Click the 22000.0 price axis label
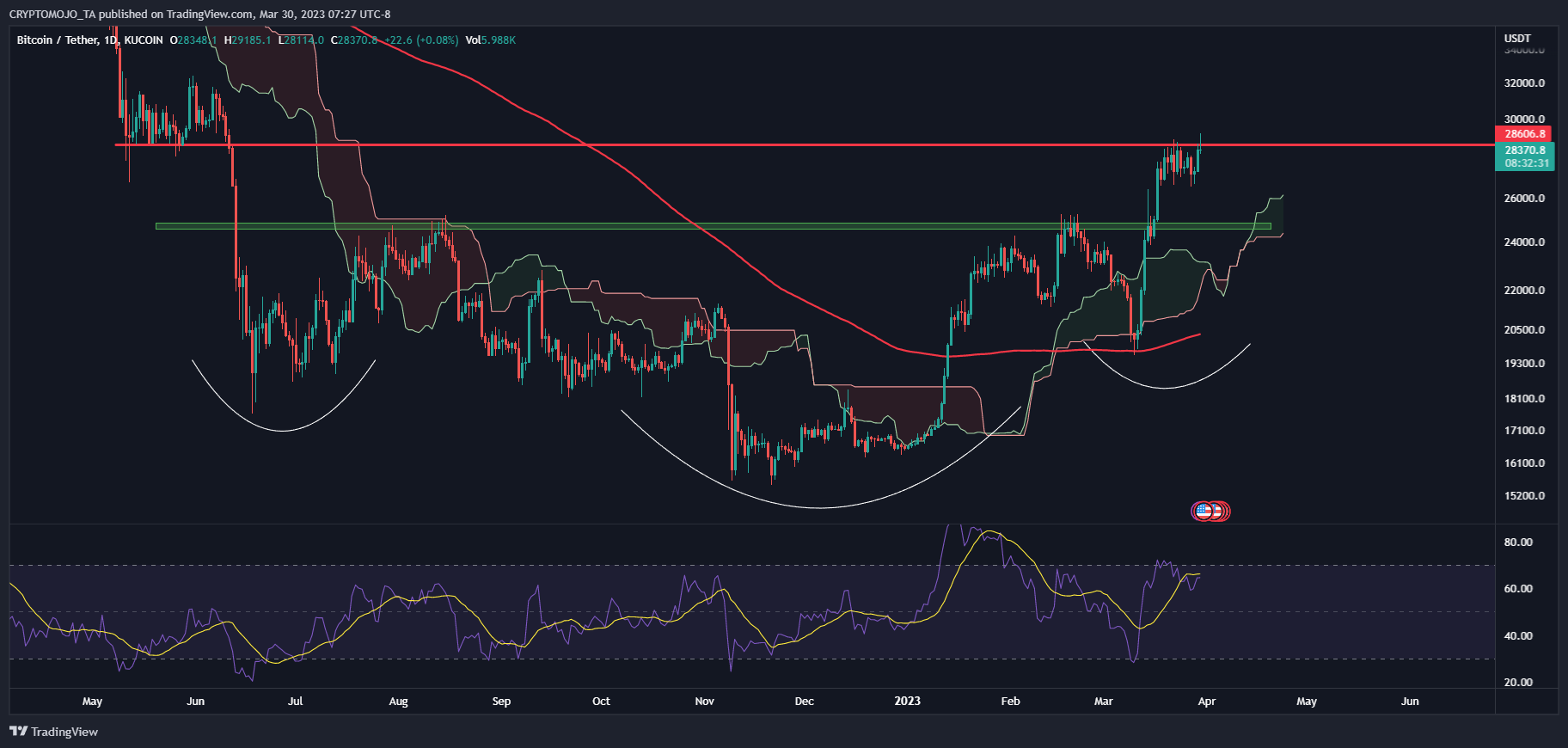This screenshot has height=748, width=1568. point(1524,291)
